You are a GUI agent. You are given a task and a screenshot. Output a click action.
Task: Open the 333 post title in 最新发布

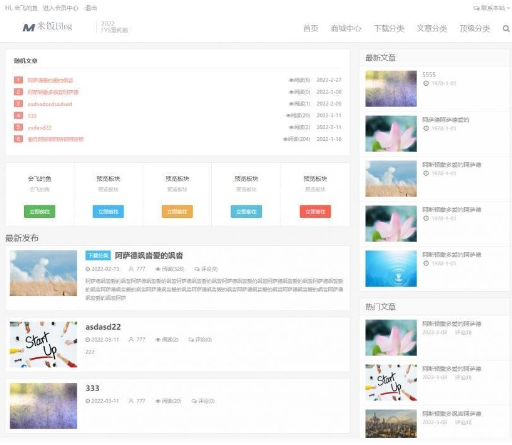92,388
